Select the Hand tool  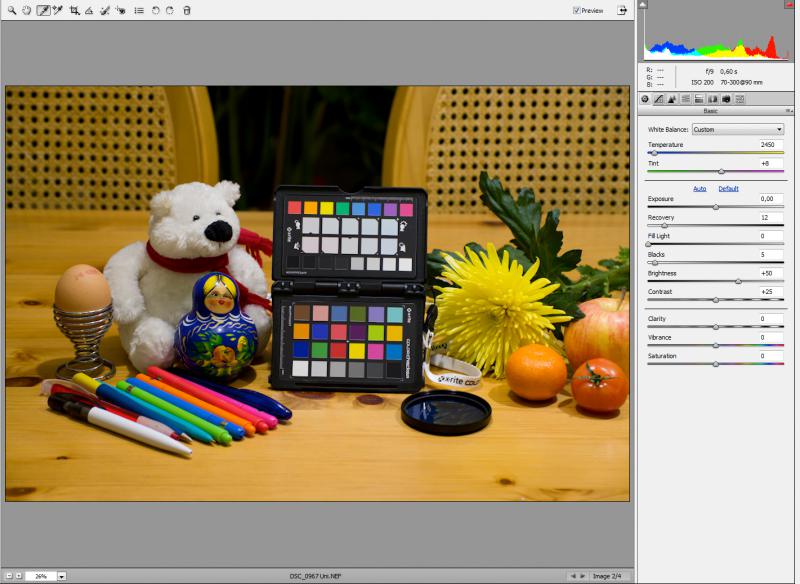pos(27,10)
